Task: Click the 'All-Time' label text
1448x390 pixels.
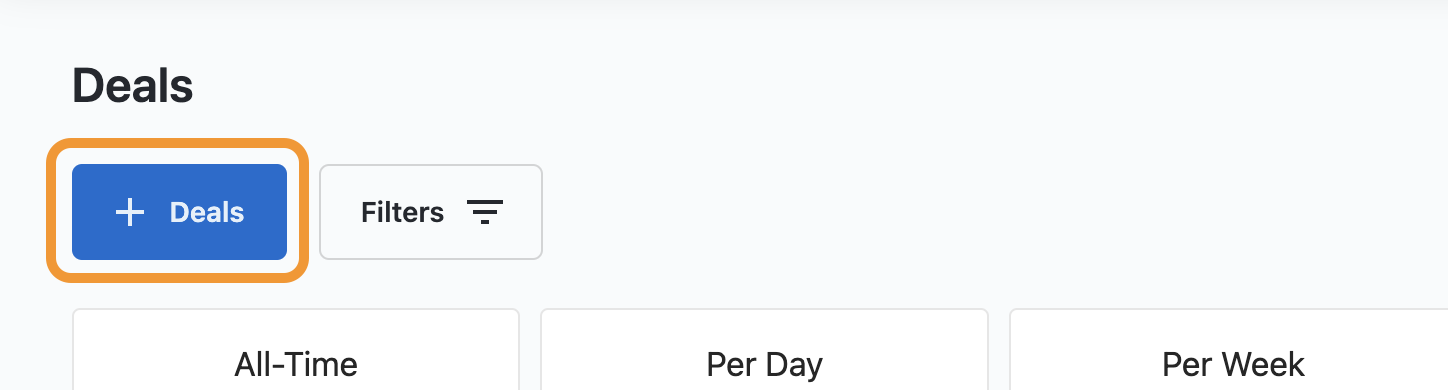Action: pyautogui.click(x=296, y=364)
